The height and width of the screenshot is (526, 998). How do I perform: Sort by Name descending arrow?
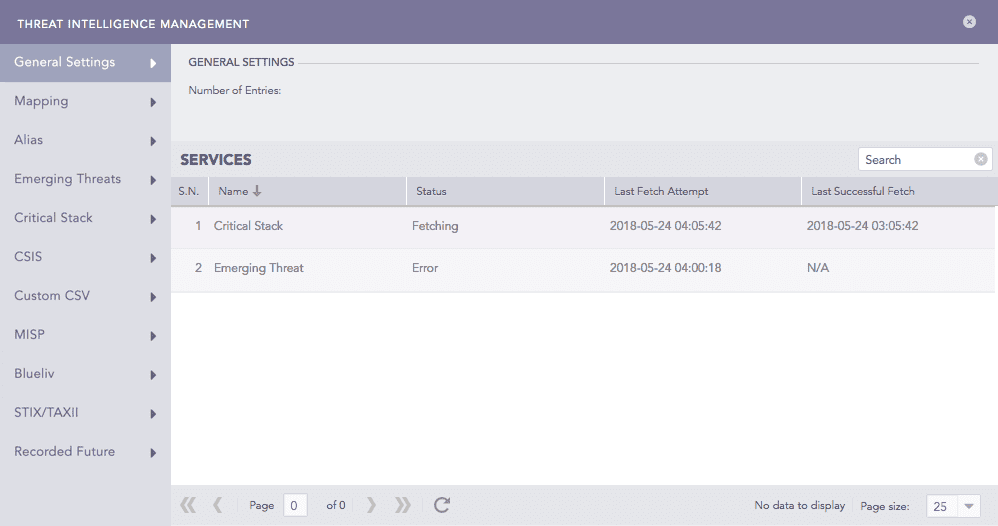pyautogui.click(x=257, y=191)
